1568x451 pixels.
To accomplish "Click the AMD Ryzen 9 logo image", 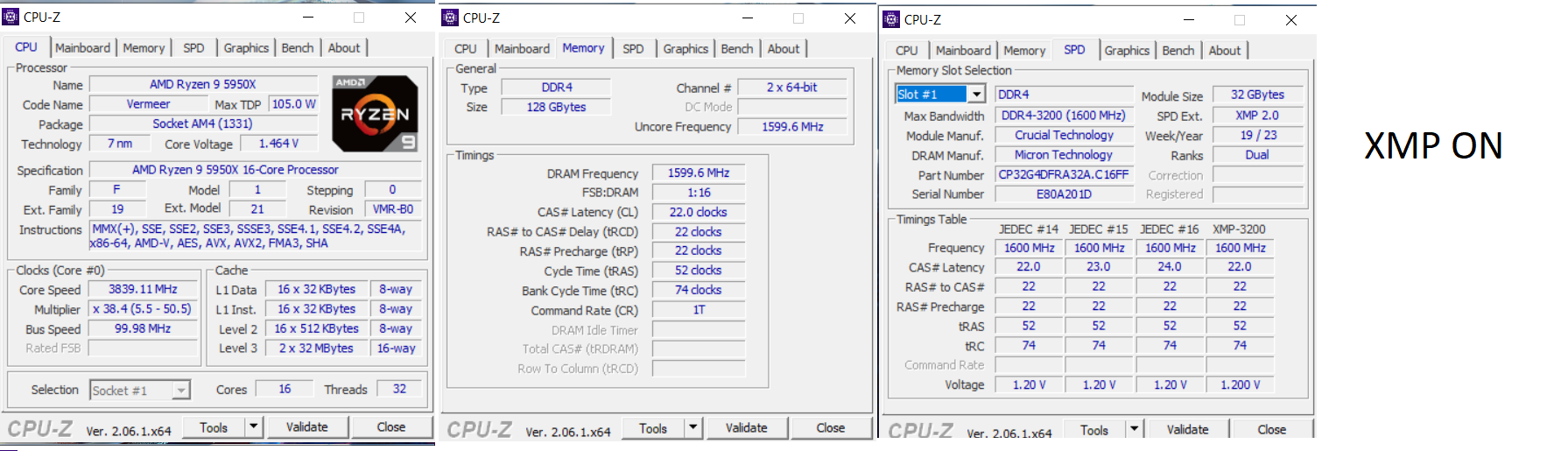I will tap(375, 113).
